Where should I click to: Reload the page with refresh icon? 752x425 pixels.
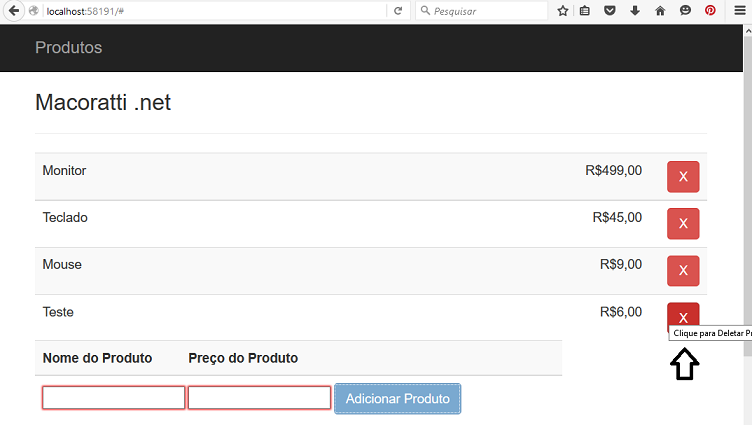pos(398,11)
